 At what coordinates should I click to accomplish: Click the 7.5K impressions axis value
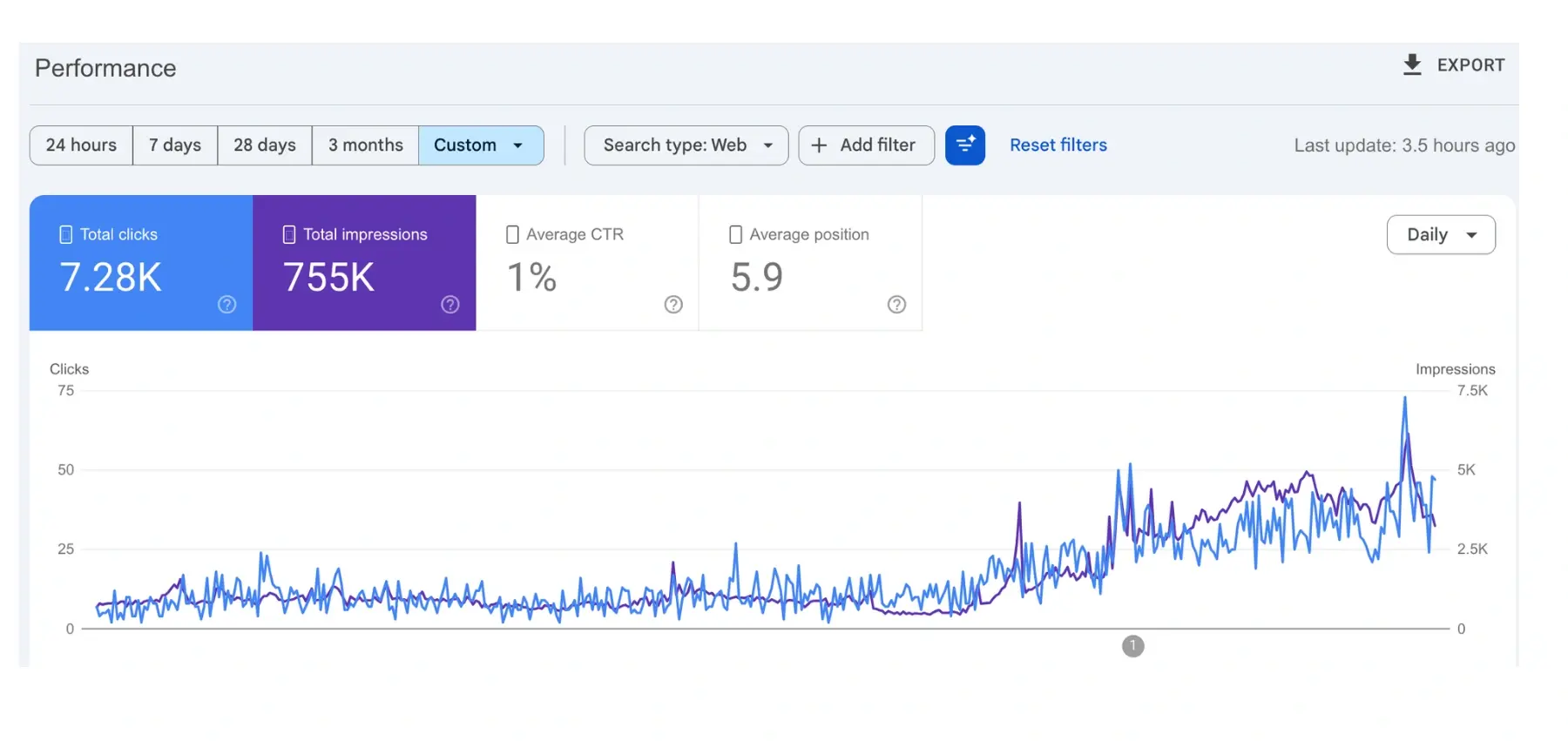1472,391
